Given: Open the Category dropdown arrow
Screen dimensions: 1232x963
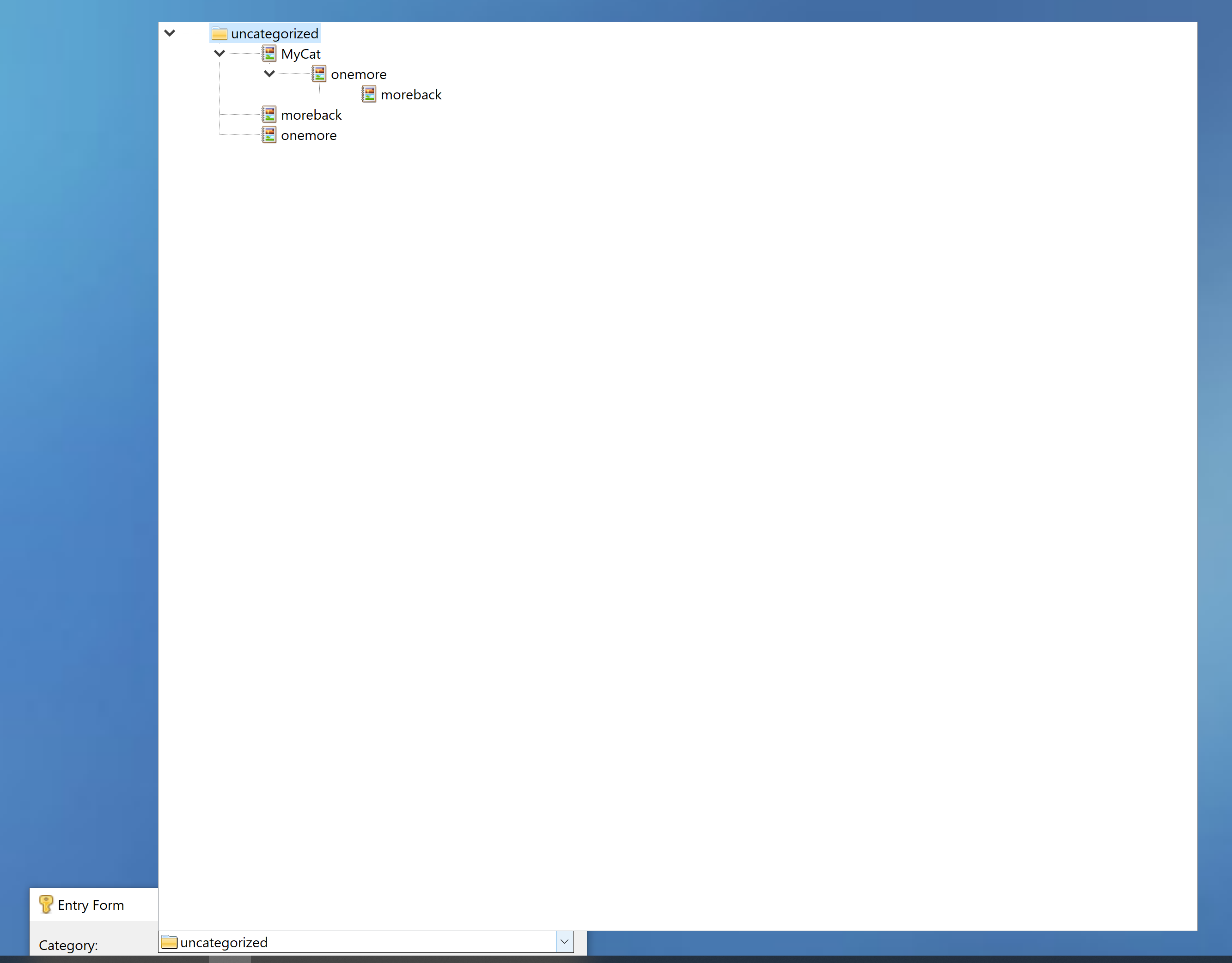Looking at the screenshot, I should click(x=565, y=942).
